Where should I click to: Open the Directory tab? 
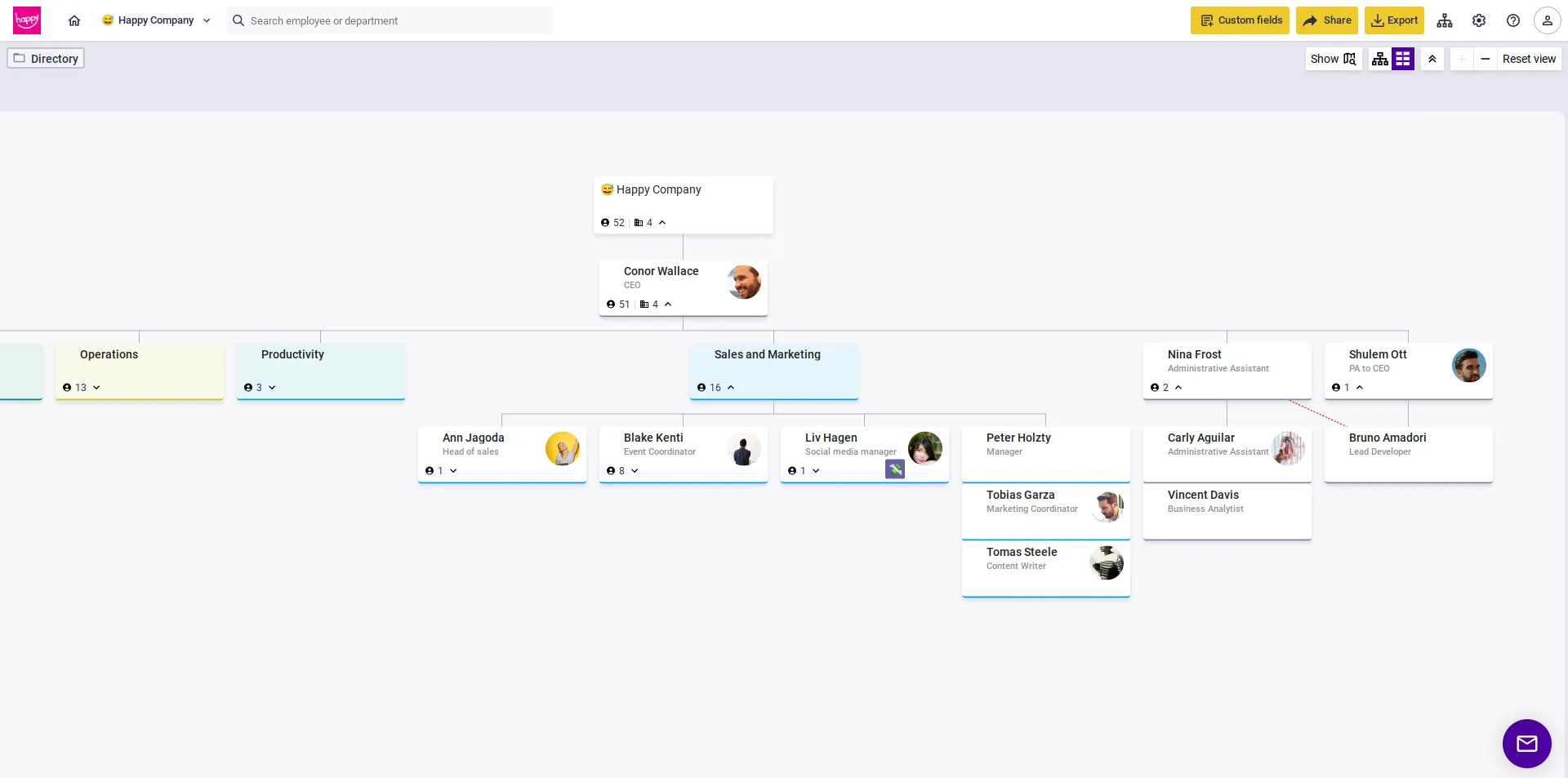point(46,59)
